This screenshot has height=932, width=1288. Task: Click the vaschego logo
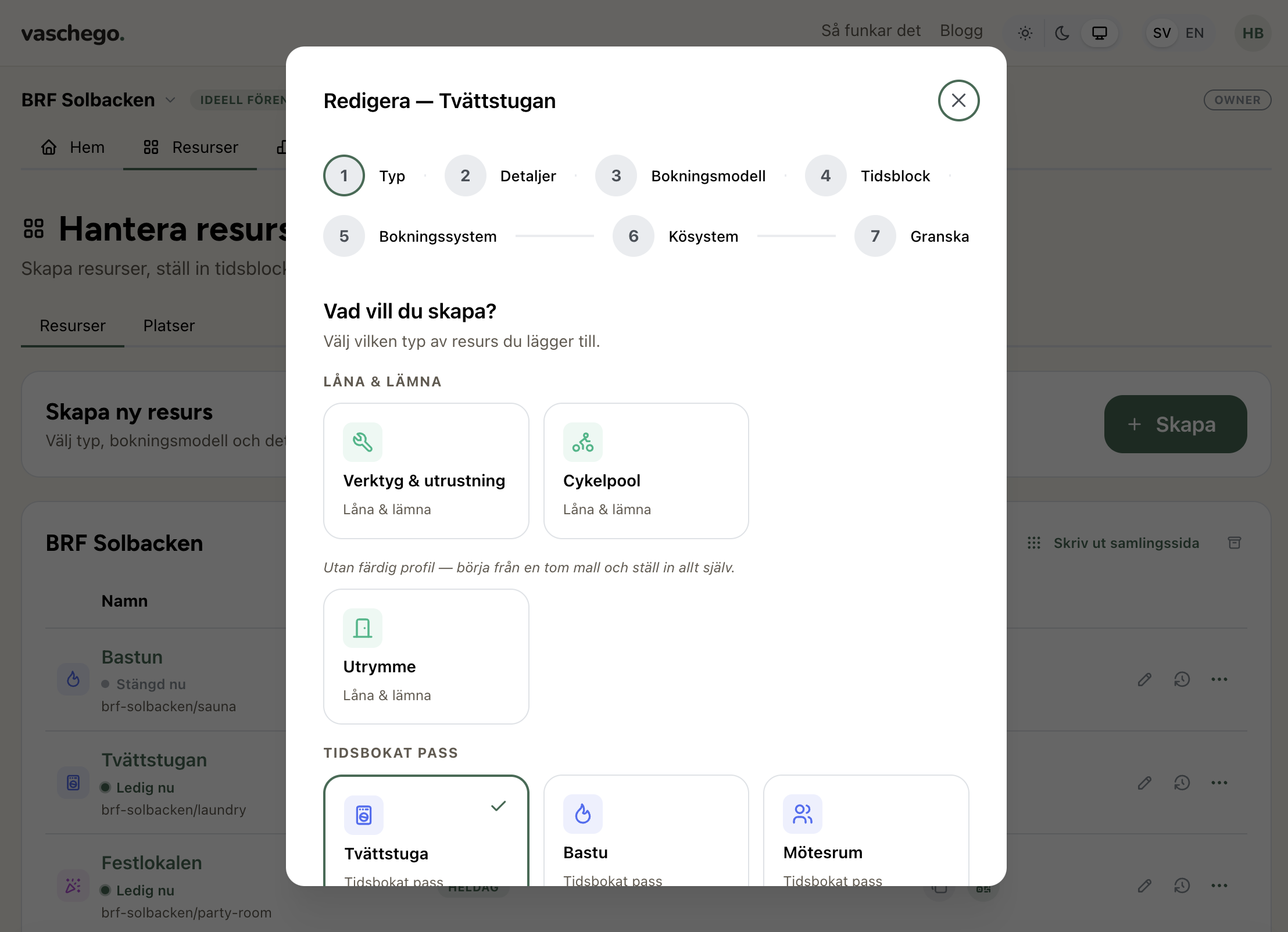pyautogui.click(x=73, y=33)
